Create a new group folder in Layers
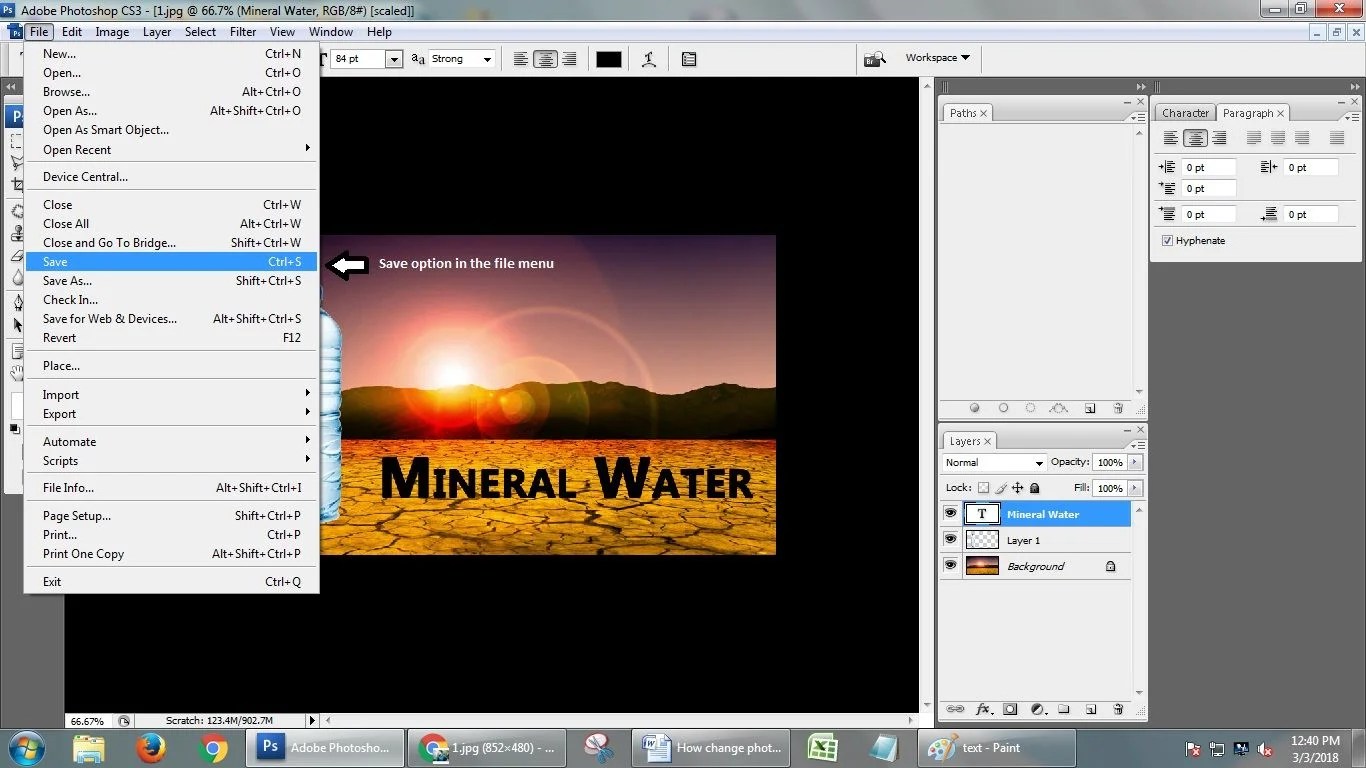 (x=1064, y=710)
